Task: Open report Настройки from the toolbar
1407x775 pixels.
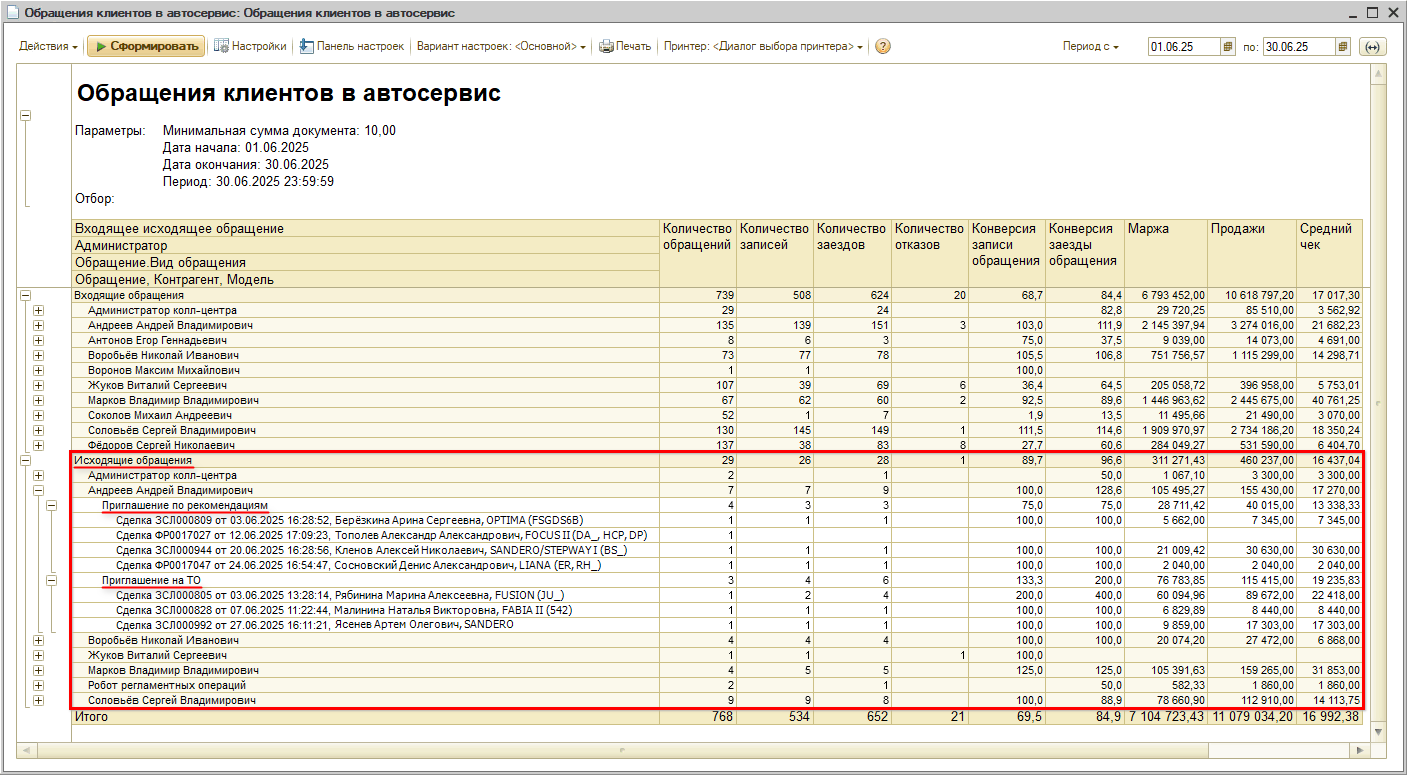Action: [x=250, y=47]
